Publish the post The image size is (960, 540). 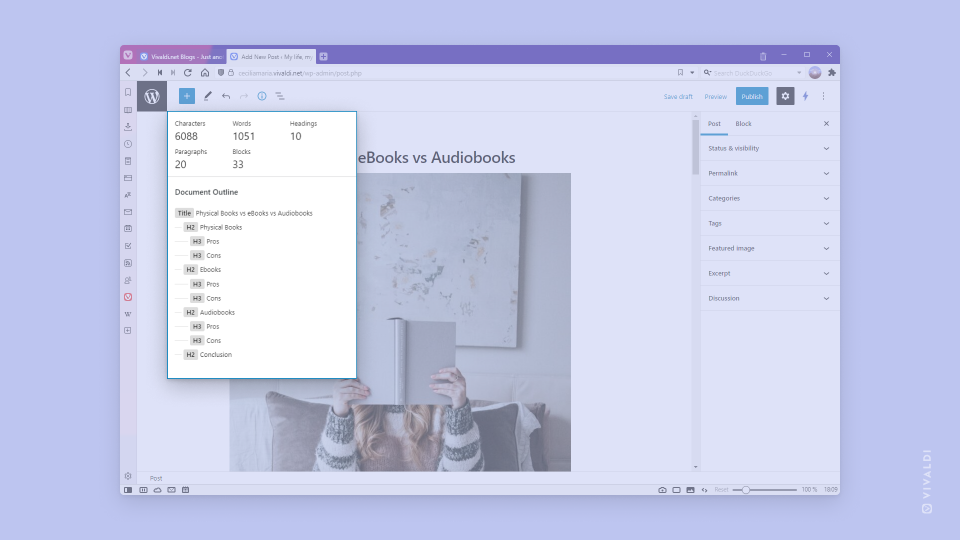(752, 96)
